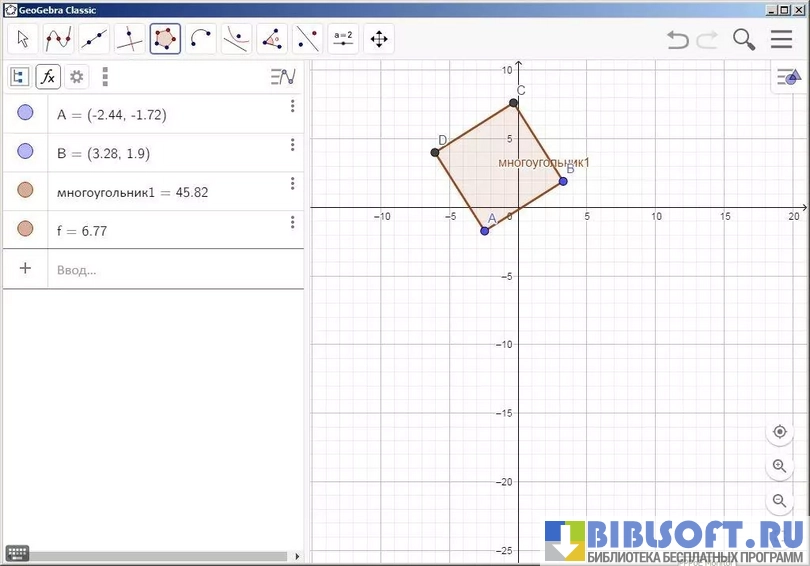Screen dimensions: 810x566
Task: Switch to the Algebra view tab
Action: pyautogui.click(x=19, y=76)
